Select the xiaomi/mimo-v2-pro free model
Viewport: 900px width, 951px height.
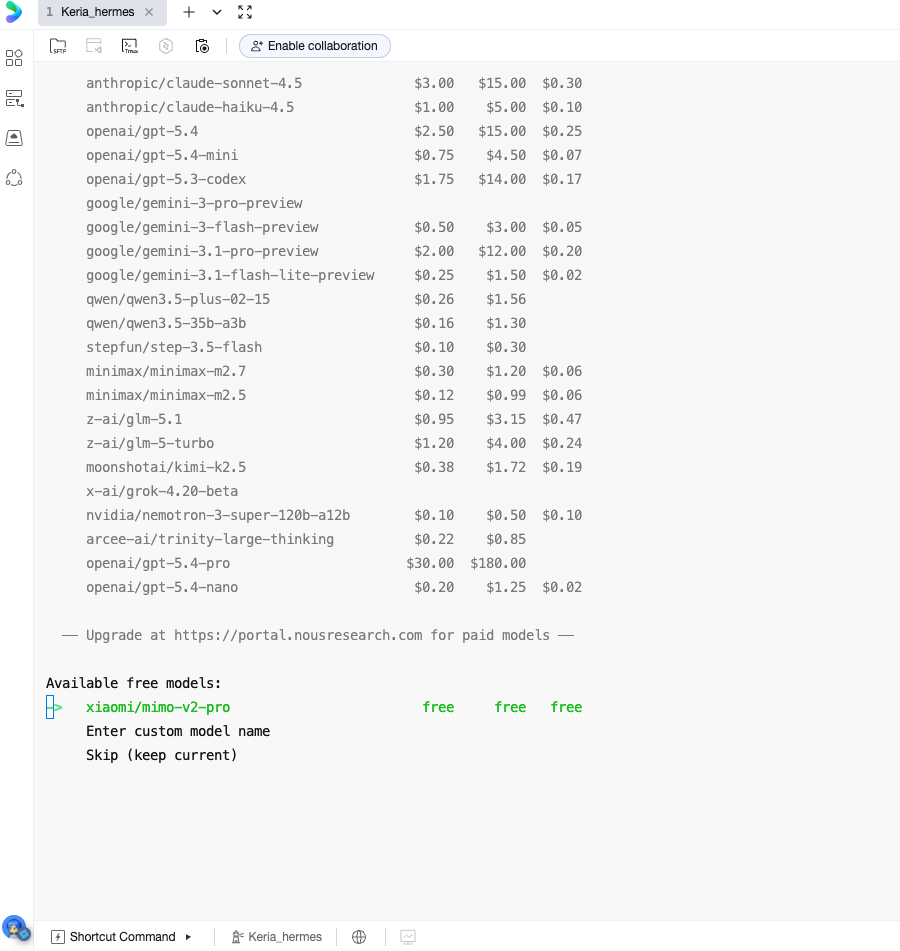click(x=158, y=707)
